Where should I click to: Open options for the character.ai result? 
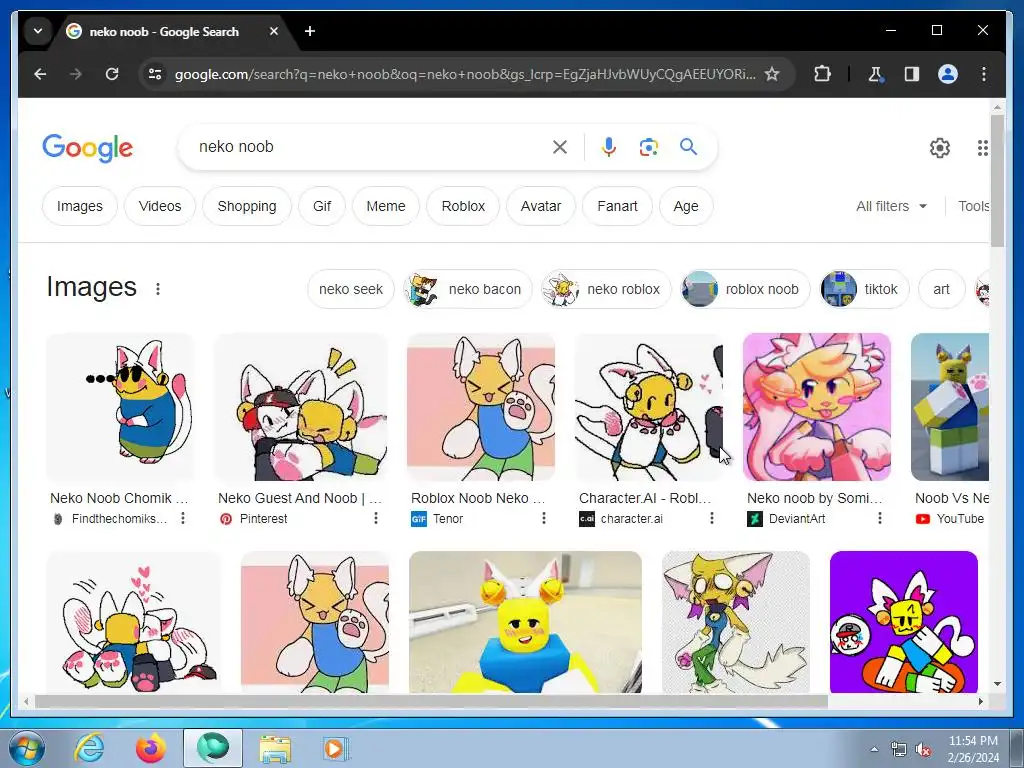point(712,518)
